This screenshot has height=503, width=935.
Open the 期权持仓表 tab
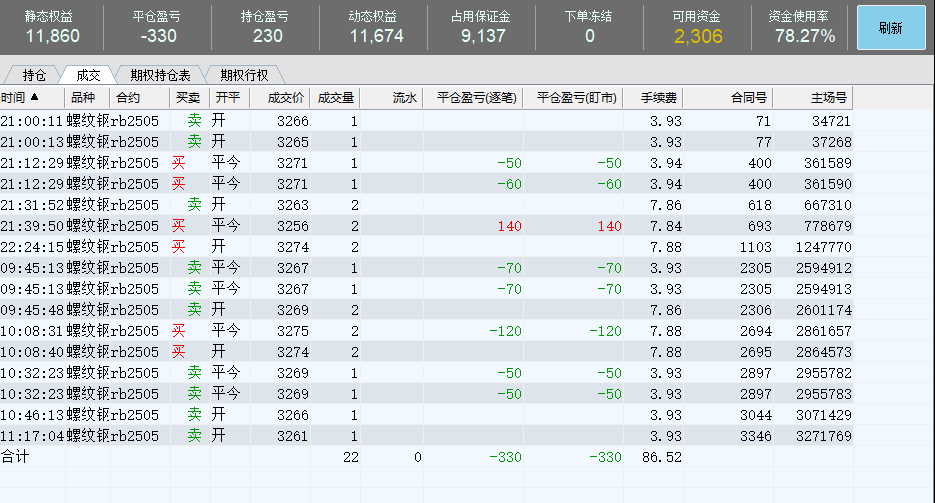point(160,75)
